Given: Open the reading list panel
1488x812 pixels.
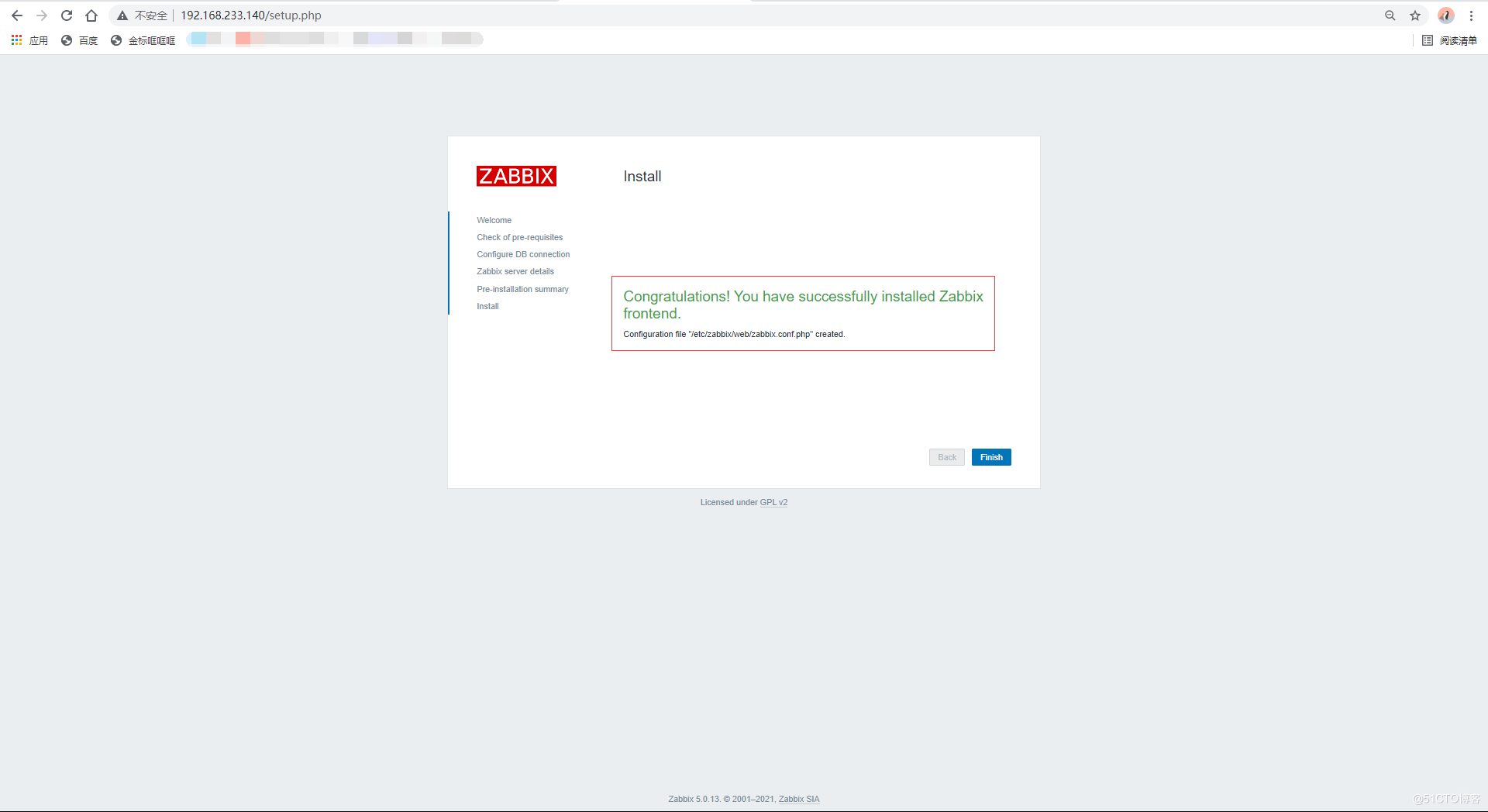Looking at the screenshot, I should tap(1449, 40).
